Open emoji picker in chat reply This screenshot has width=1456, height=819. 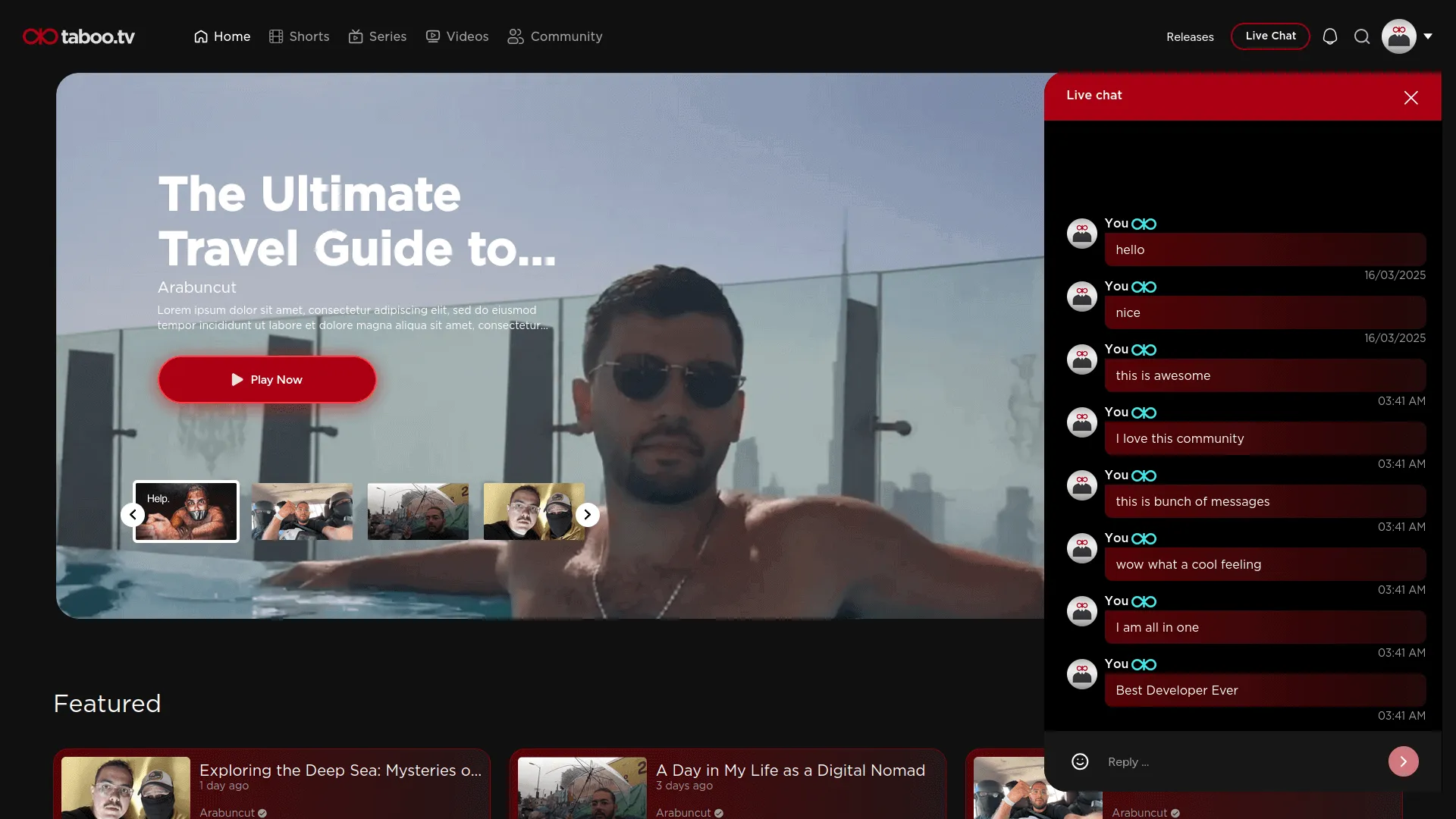coord(1080,761)
